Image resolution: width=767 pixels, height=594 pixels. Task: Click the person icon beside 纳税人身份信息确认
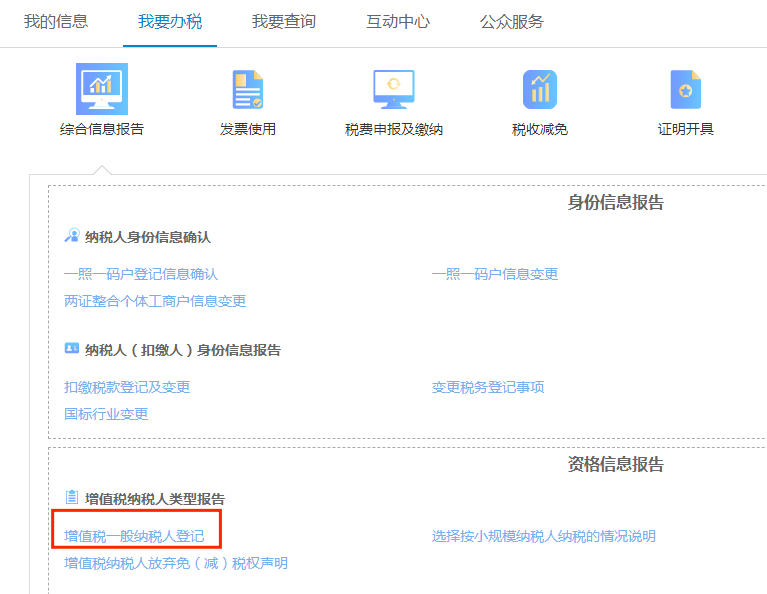[72, 235]
